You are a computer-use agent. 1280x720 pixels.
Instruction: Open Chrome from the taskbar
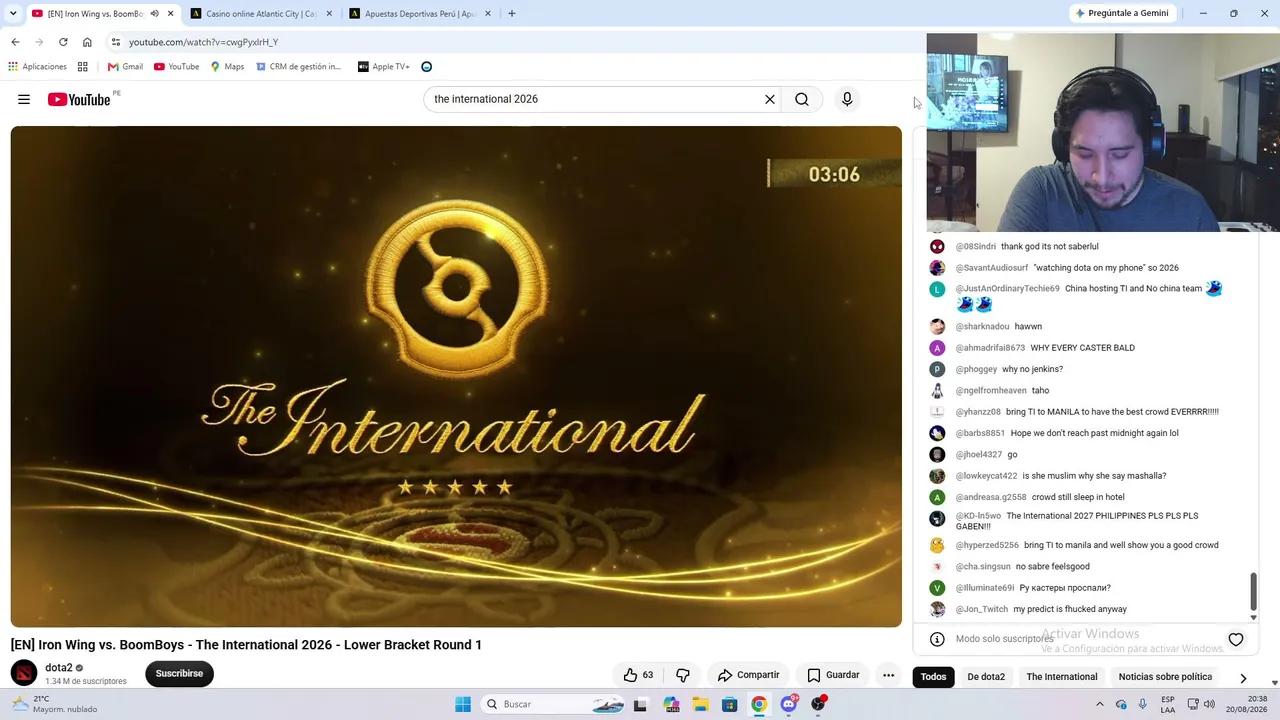pyautogui.click(x=759, y=704)
